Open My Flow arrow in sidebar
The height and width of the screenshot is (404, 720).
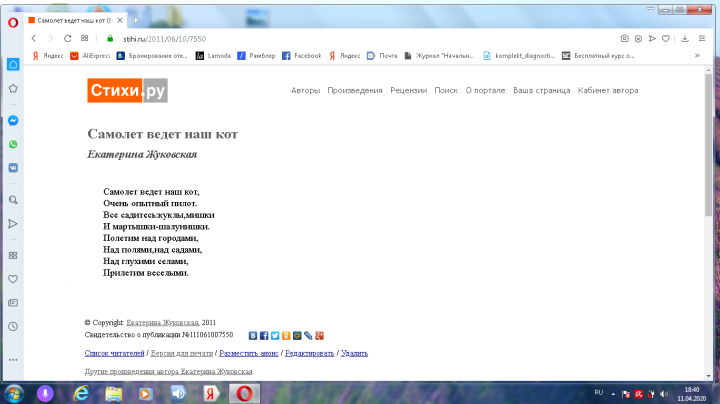[13, 224]
